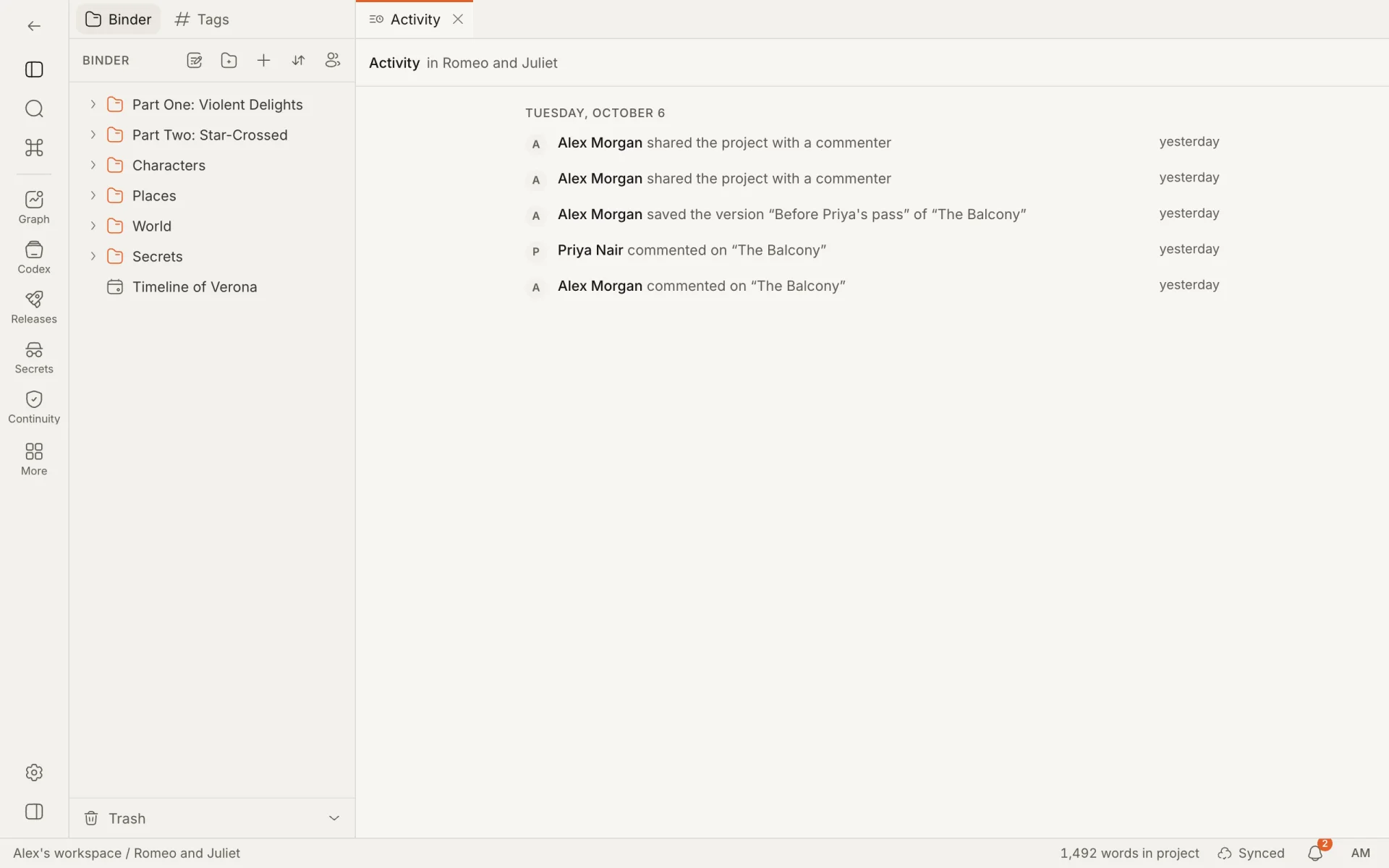This screenshot has height=868, width=1389.
Task: Click the World folder label
Action: 152,226
